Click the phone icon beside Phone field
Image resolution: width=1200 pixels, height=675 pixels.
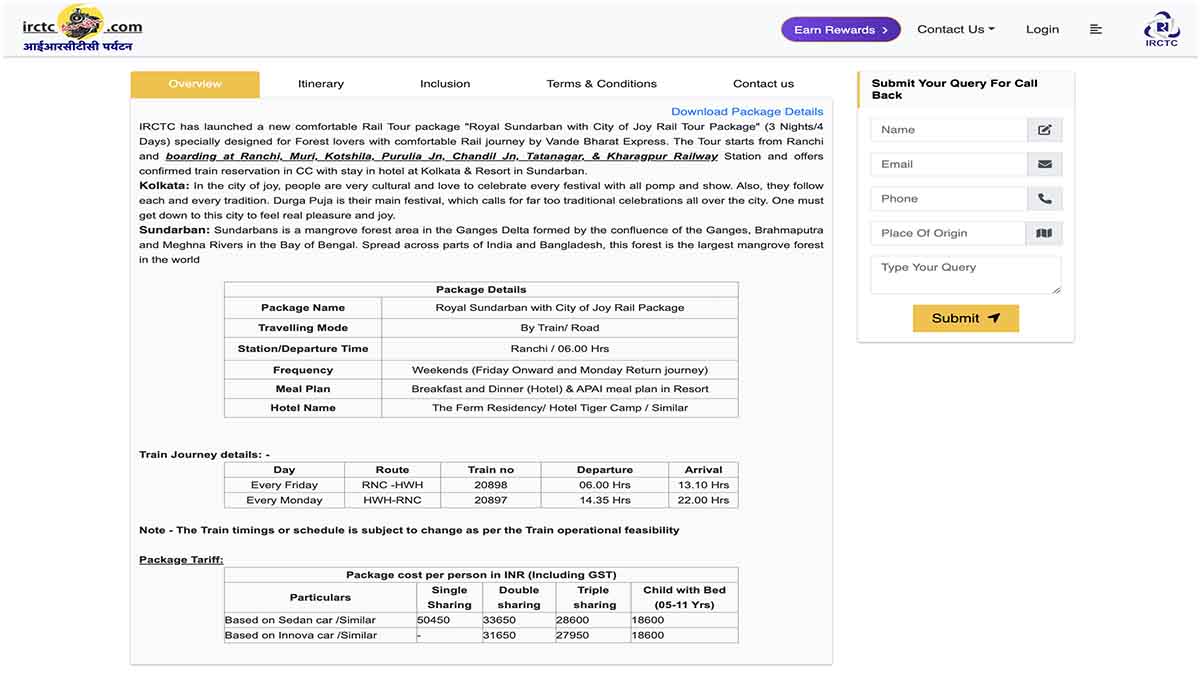coord(1045,199)
